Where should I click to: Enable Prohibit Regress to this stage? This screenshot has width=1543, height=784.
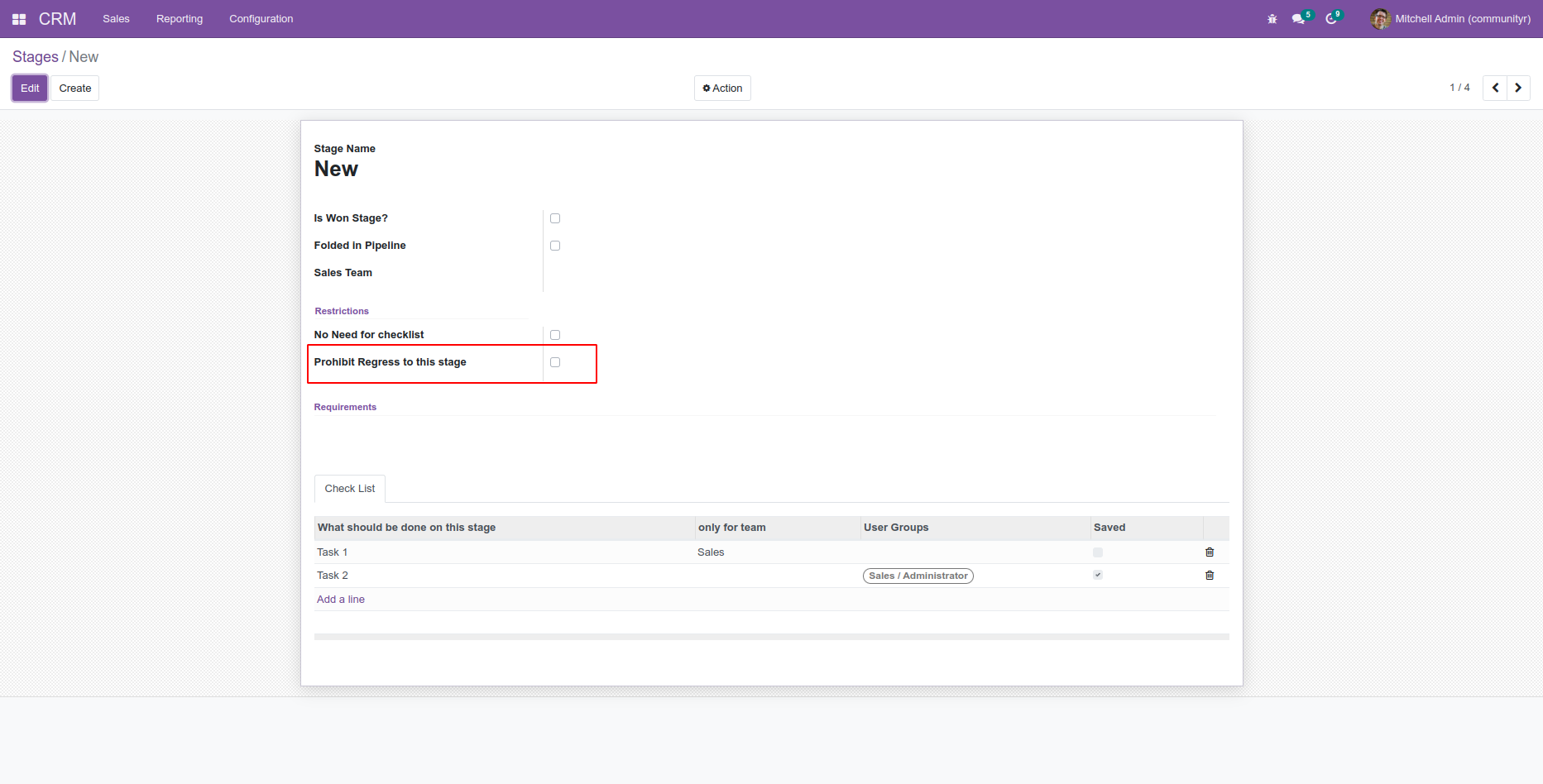click(555, 362)
